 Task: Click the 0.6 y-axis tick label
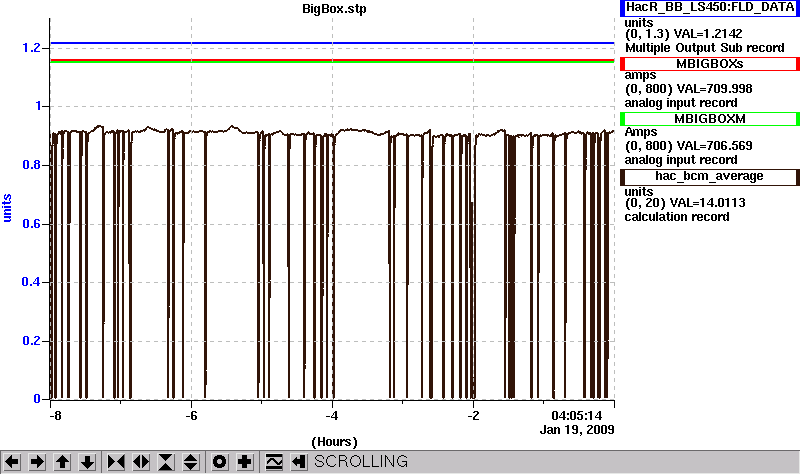click(31, 224)
